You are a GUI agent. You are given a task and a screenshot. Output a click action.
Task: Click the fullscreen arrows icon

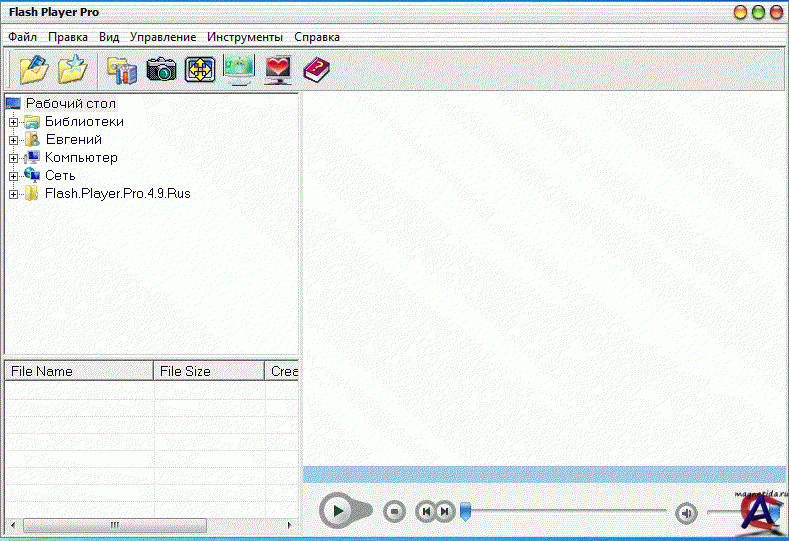(200, 69)
